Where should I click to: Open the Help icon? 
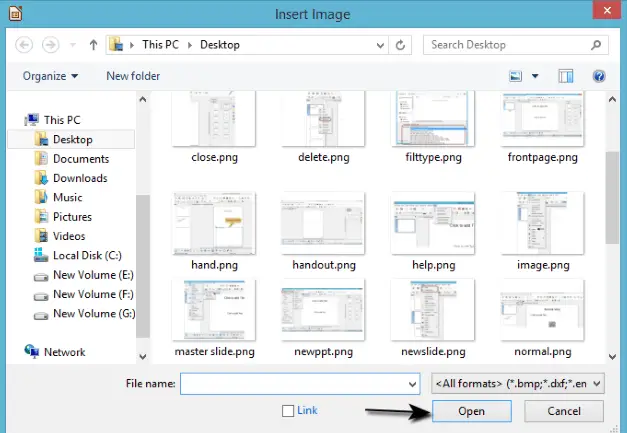pyautogui.click(x=599, y=76)
